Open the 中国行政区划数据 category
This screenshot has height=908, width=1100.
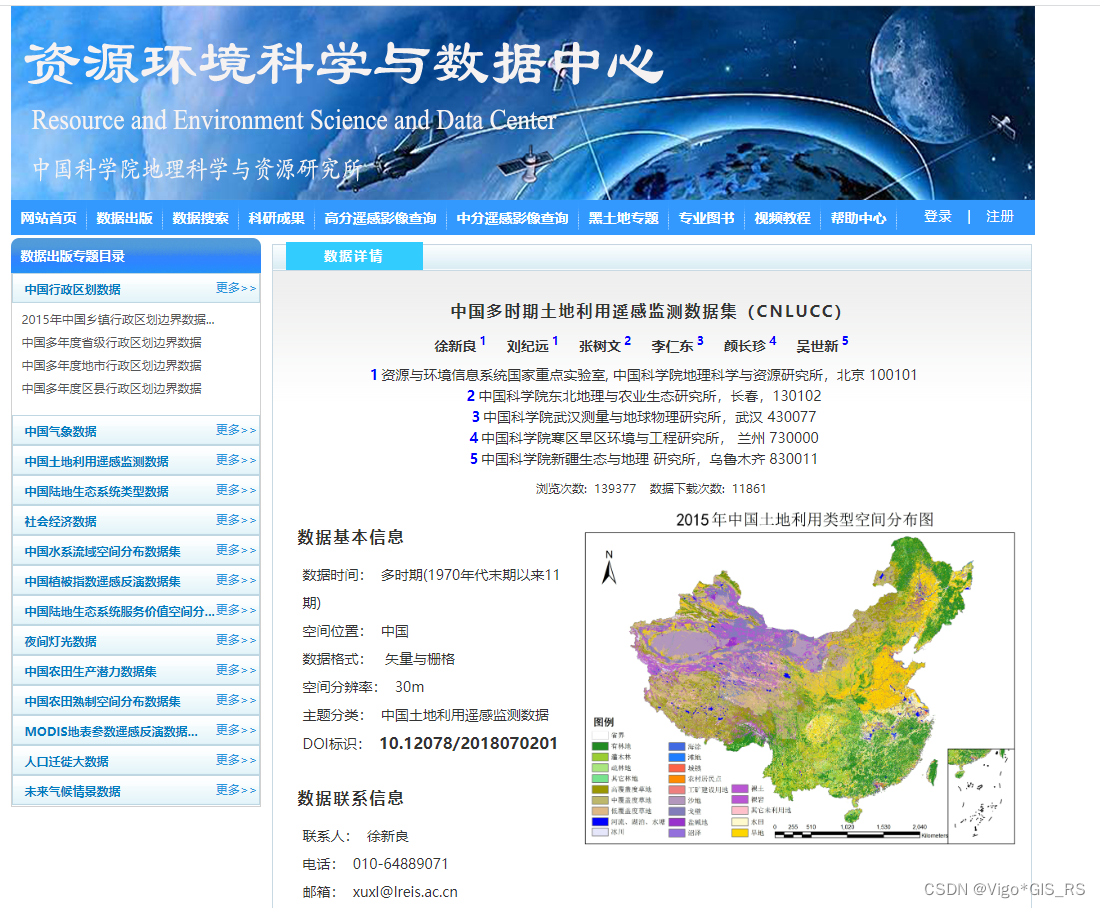72,290
